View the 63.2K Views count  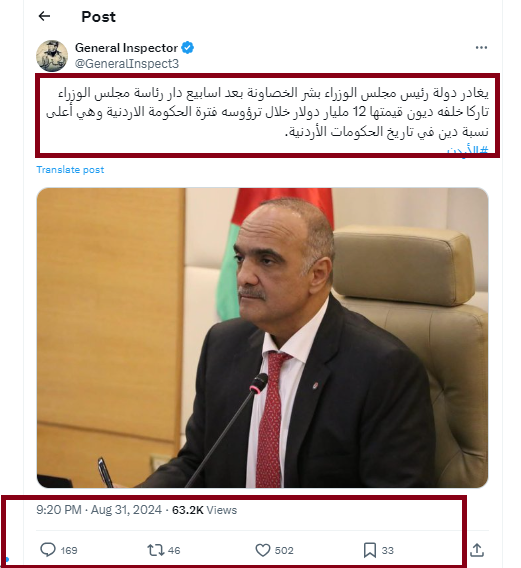[204, 510]
